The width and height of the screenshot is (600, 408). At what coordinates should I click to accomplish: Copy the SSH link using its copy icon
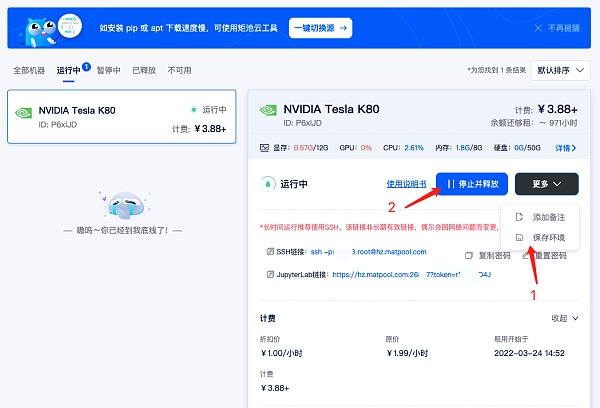tap(270, 252)
